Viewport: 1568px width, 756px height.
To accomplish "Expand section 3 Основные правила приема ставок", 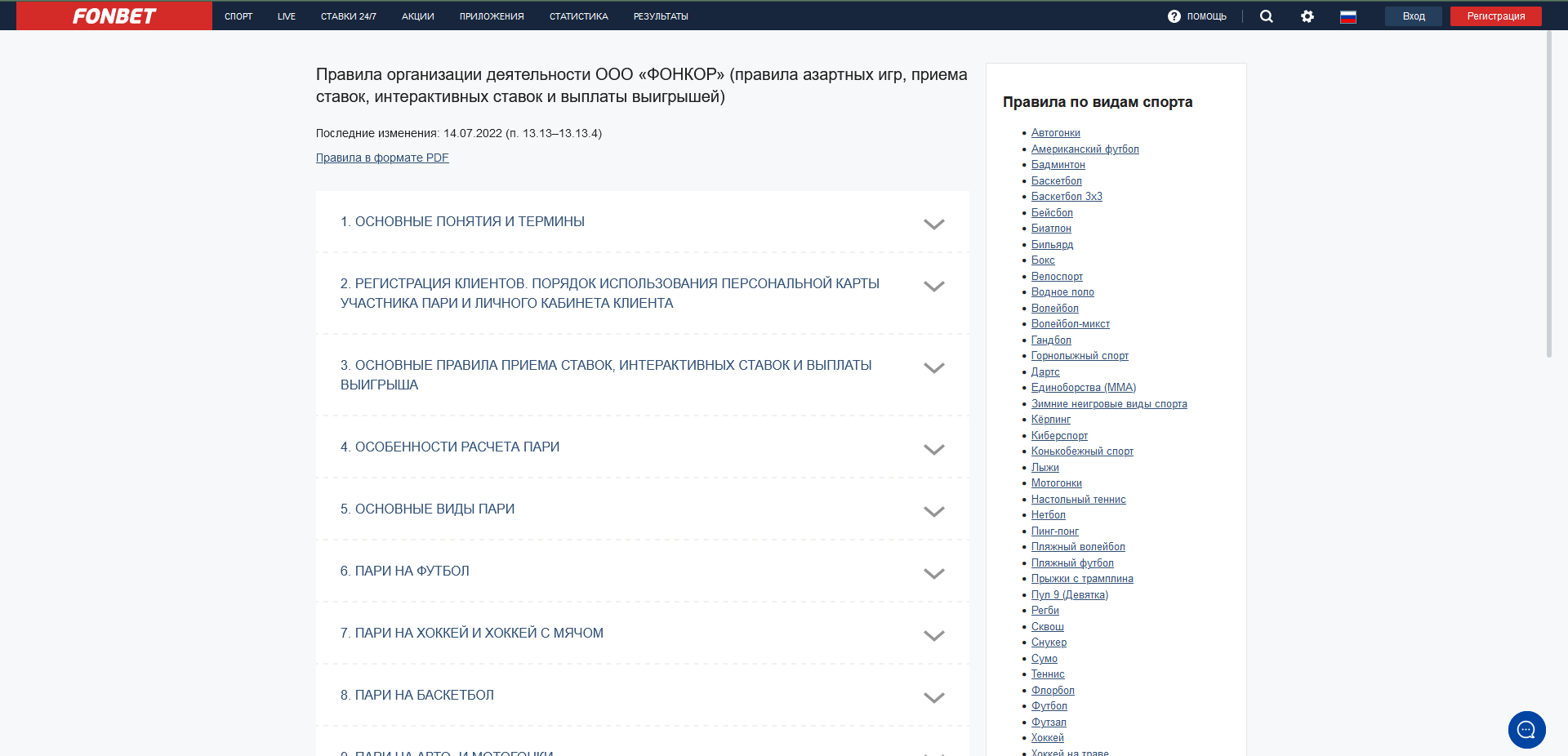I will (x=642, y=376).
